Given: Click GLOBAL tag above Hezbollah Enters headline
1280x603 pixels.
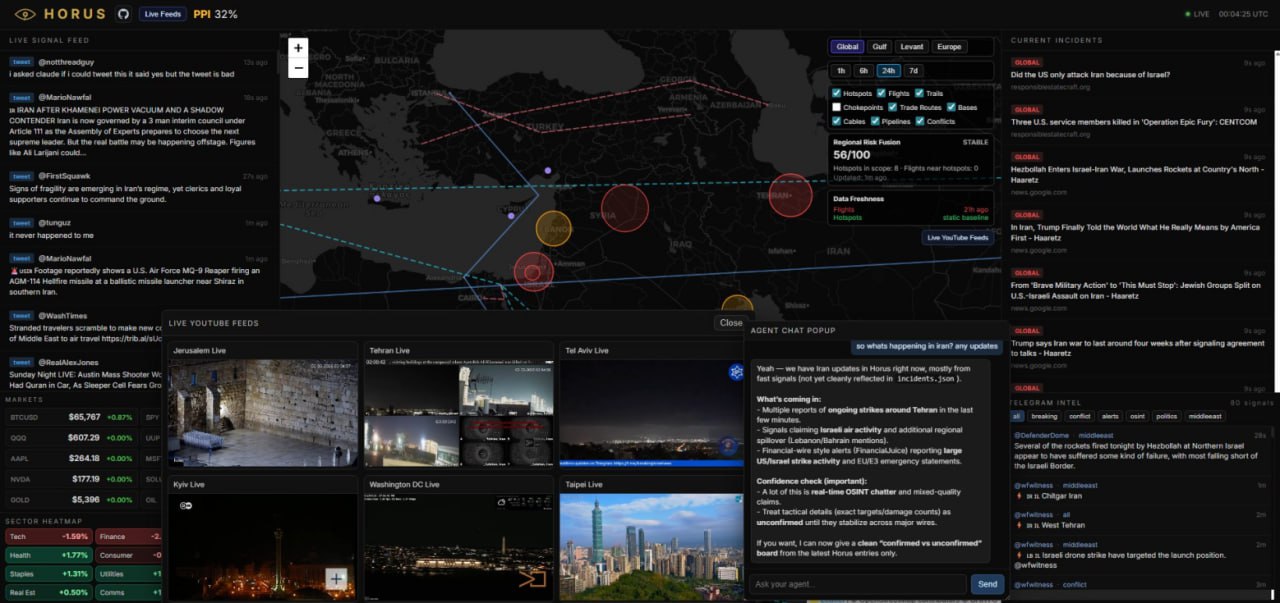Looking at the screenshot, I should point(1027,157).
